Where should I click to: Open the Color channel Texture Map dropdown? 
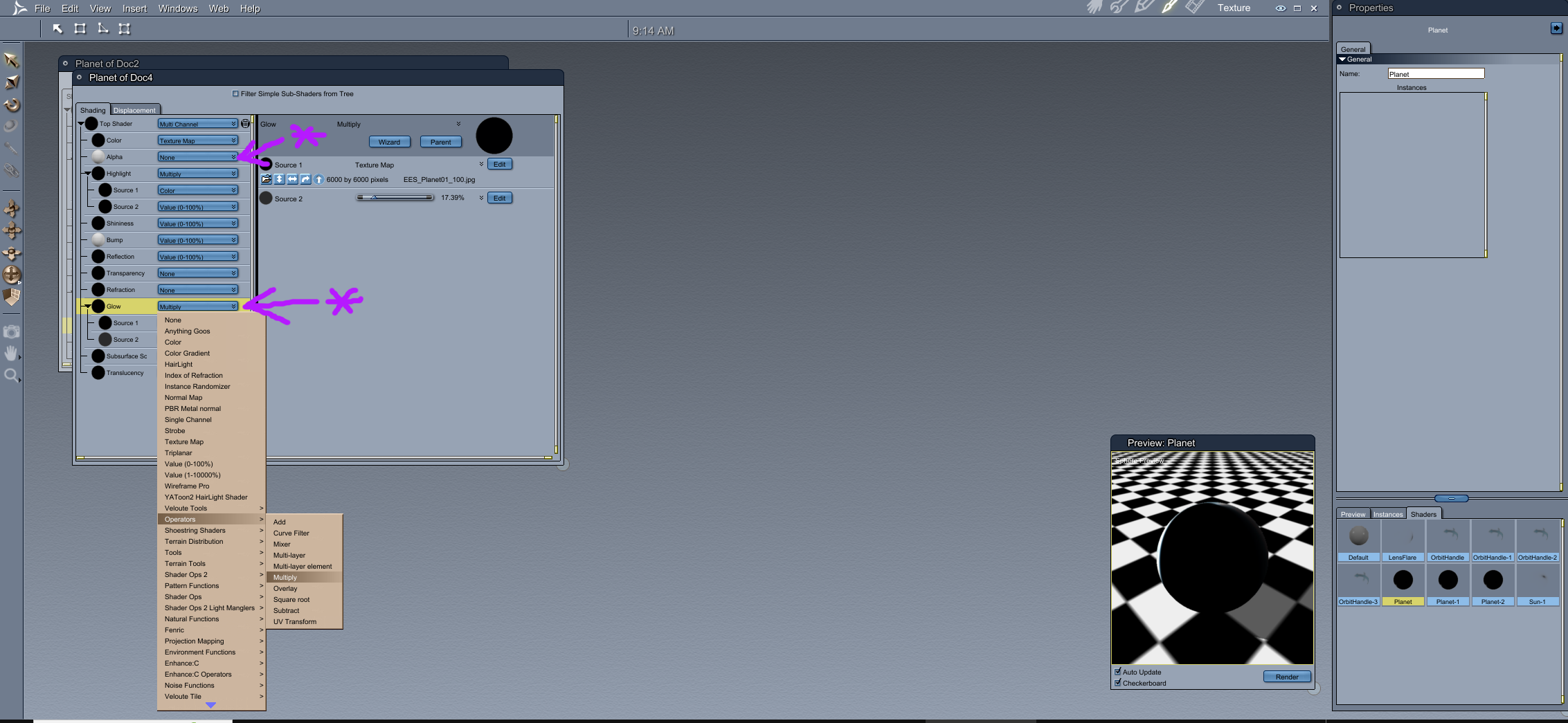197,140
